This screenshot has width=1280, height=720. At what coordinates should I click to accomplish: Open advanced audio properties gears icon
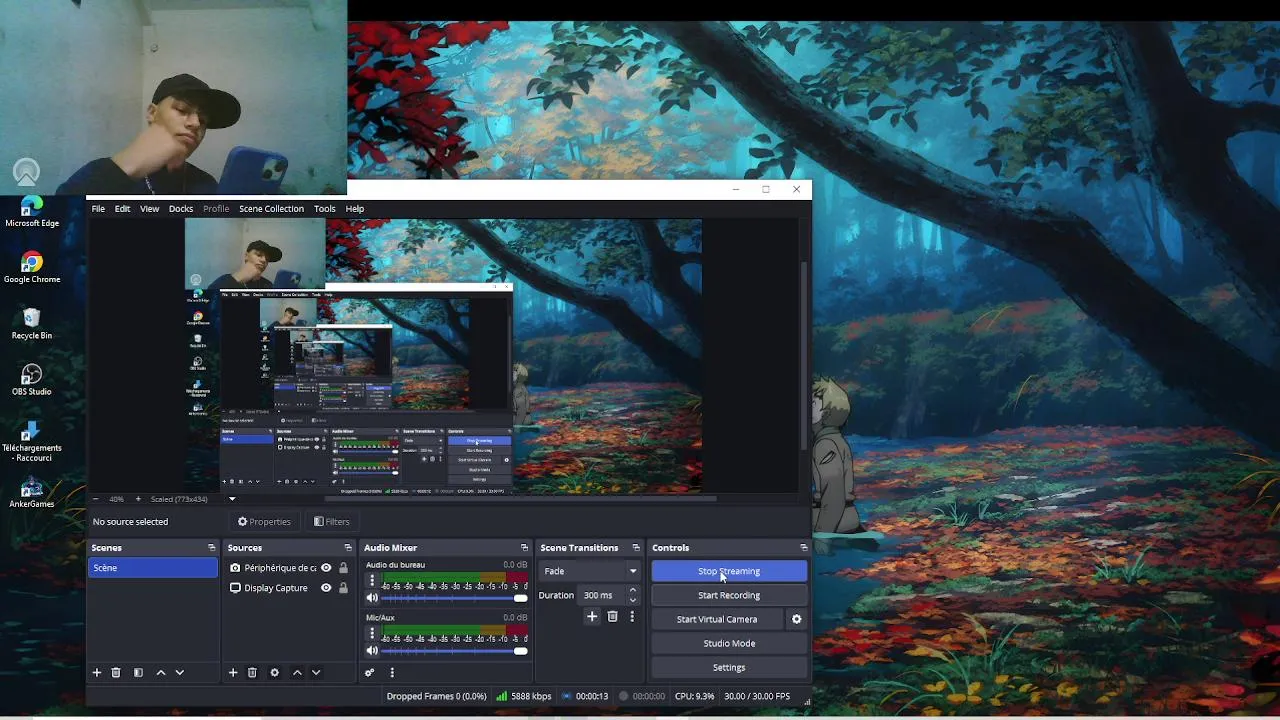(370, 673)
